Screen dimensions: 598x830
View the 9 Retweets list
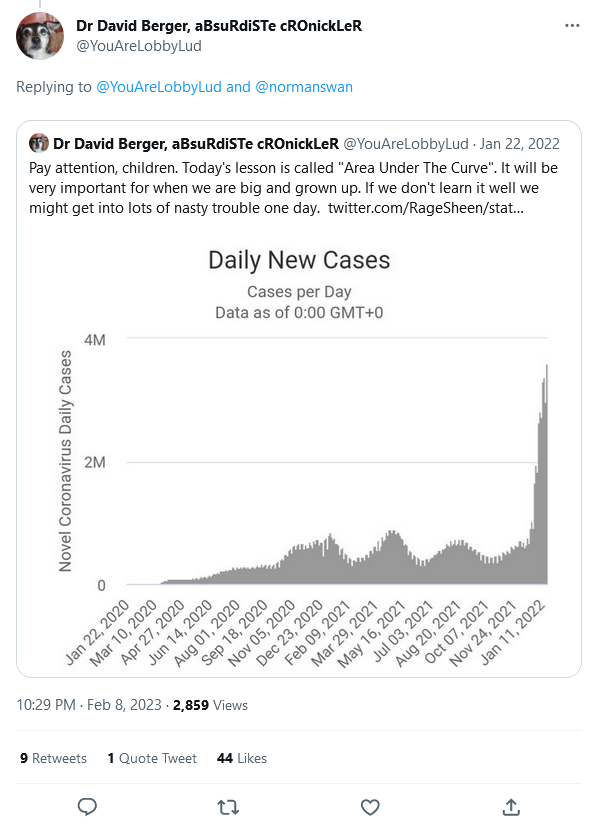pos(53,758)
